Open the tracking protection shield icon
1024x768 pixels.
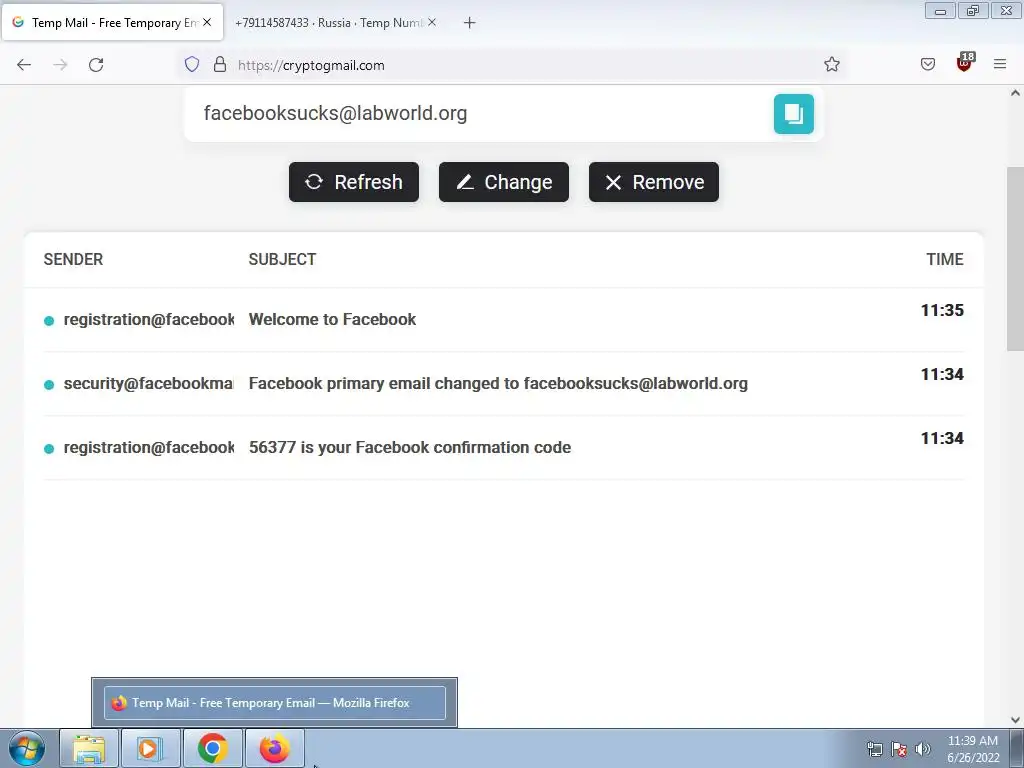point(191,65)
